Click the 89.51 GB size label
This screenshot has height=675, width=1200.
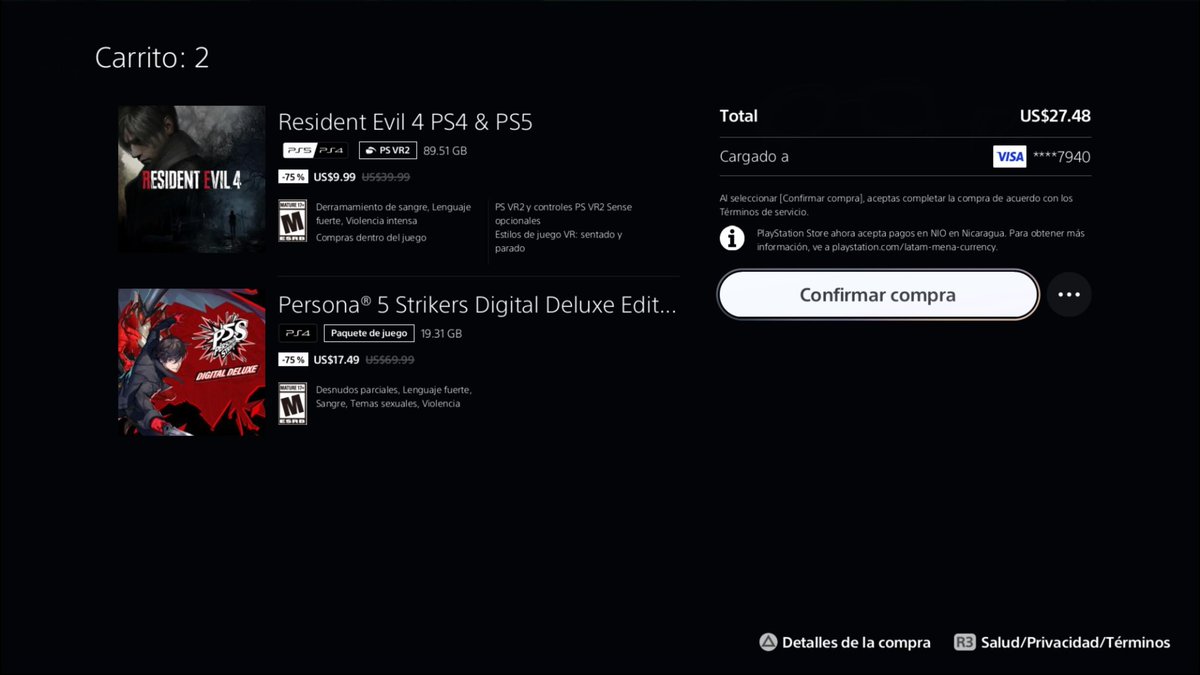[x=445, y=151]
